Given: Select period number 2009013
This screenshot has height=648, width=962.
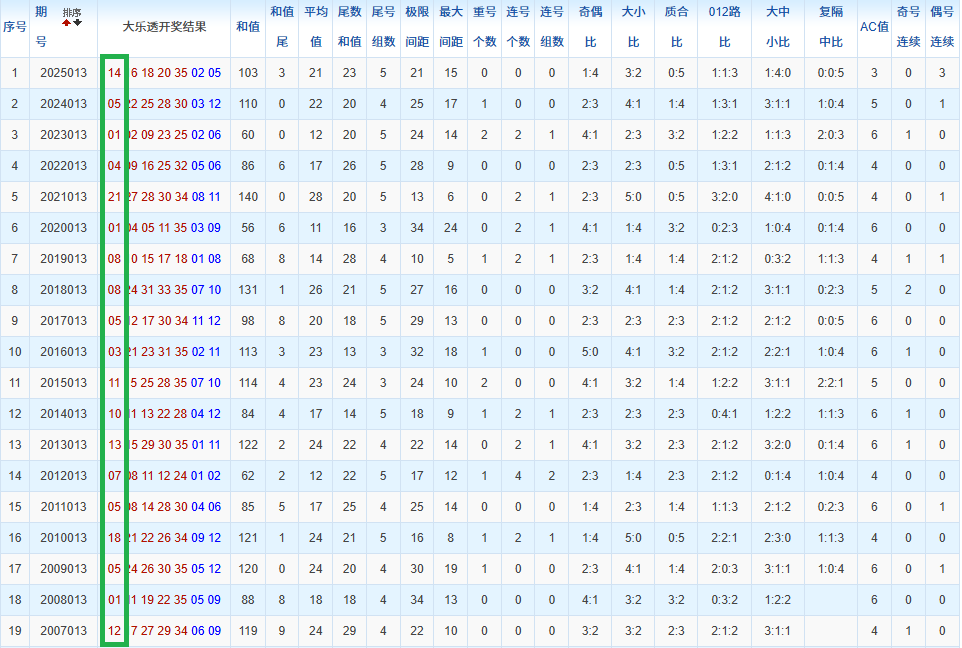Looking at the screenshot, I should [64, 569].
